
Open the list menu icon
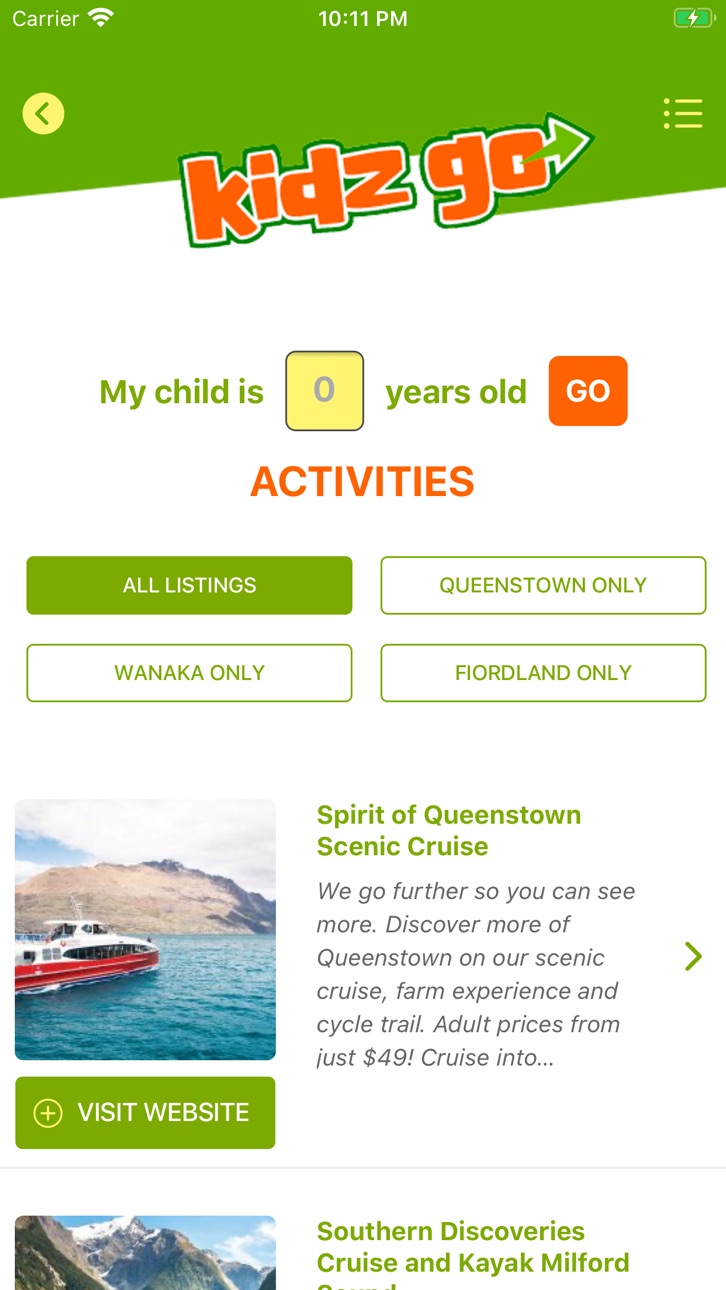coord(683,113)
